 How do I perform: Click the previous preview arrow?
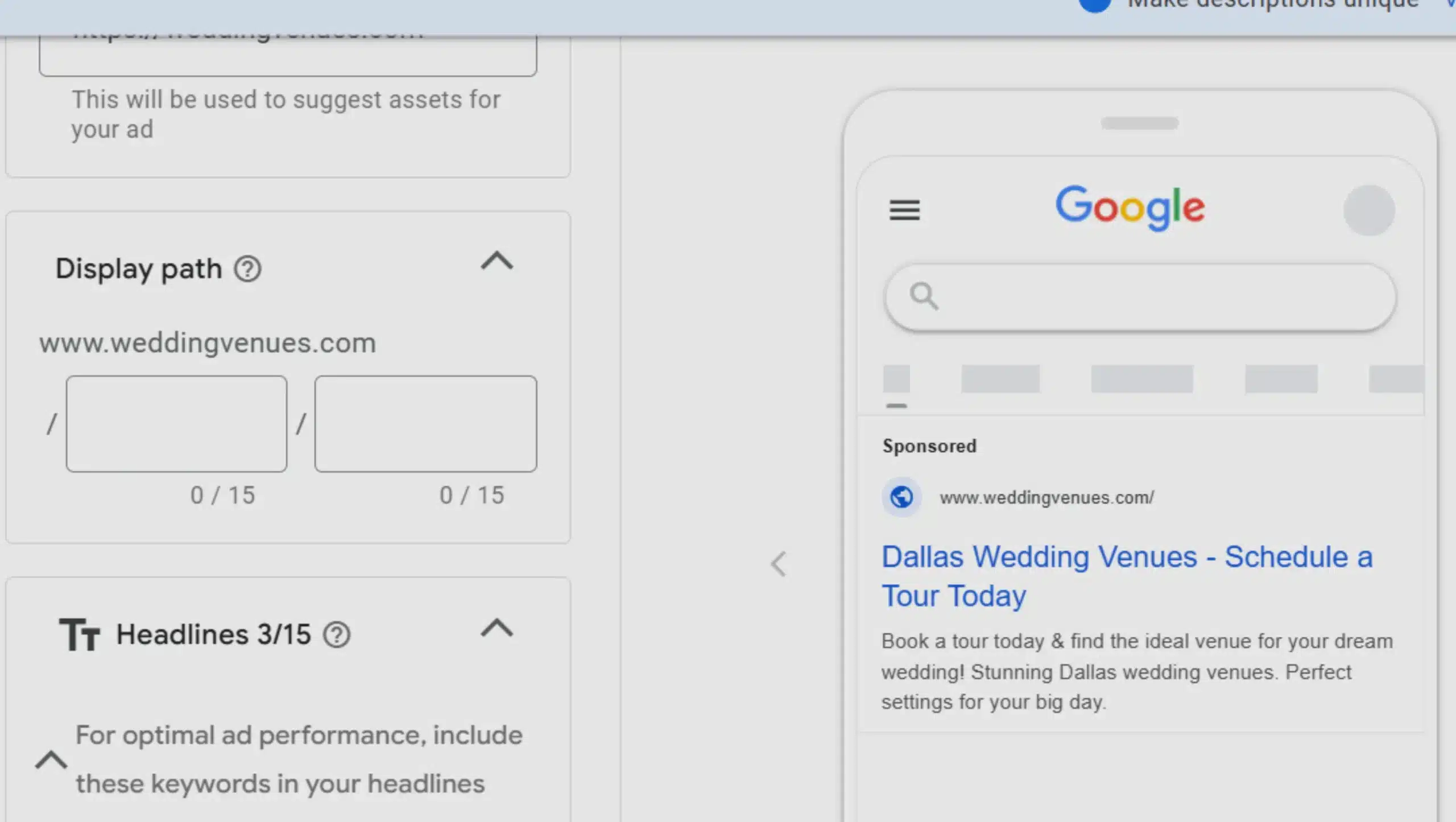click(779, 564)
